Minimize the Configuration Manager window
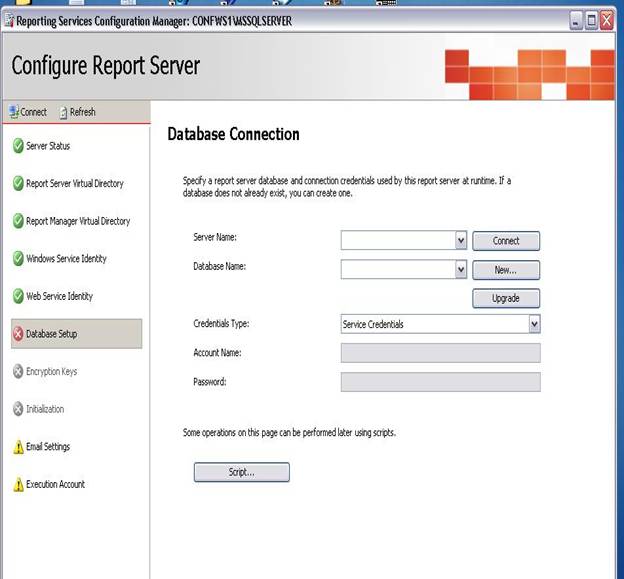Screen dimensions: 624x579 tap(576, 21)
